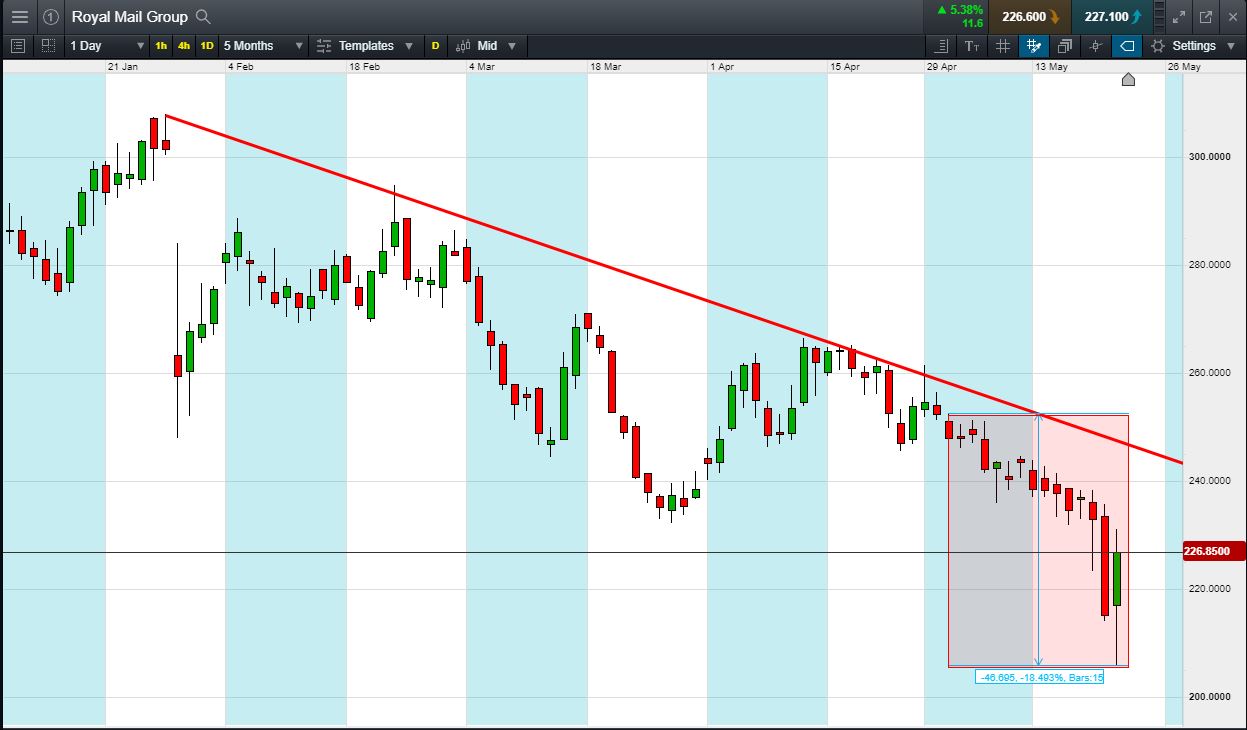Expand the 5 Months range dropdown
This screenshot has height=730, width=1247.
(x=263, y=46)
